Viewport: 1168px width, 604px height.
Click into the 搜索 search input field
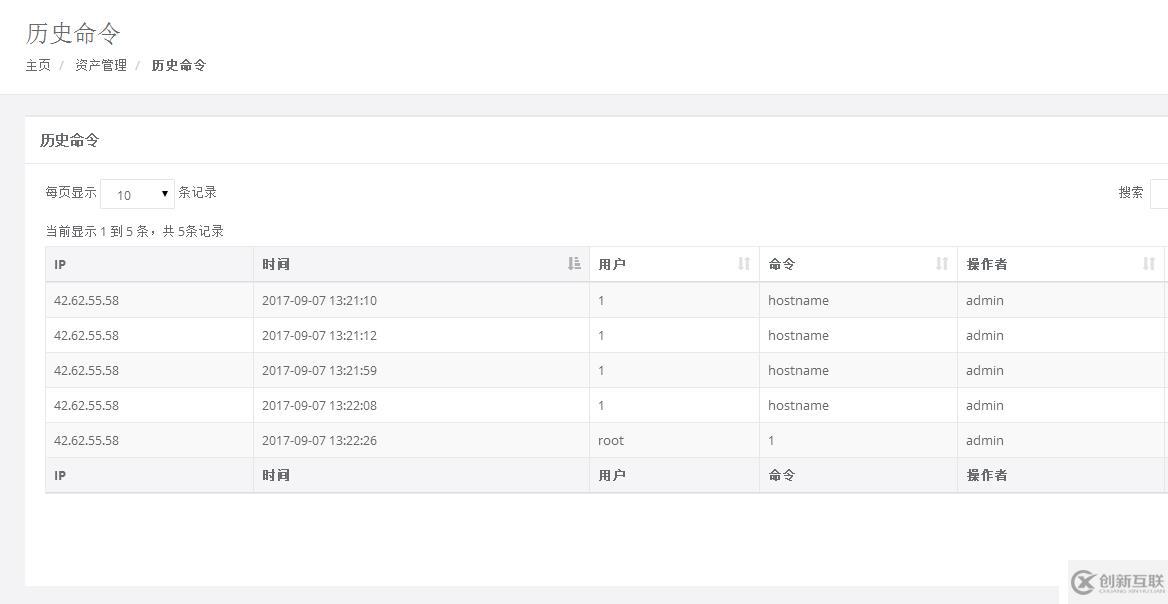click(1159, 193)
